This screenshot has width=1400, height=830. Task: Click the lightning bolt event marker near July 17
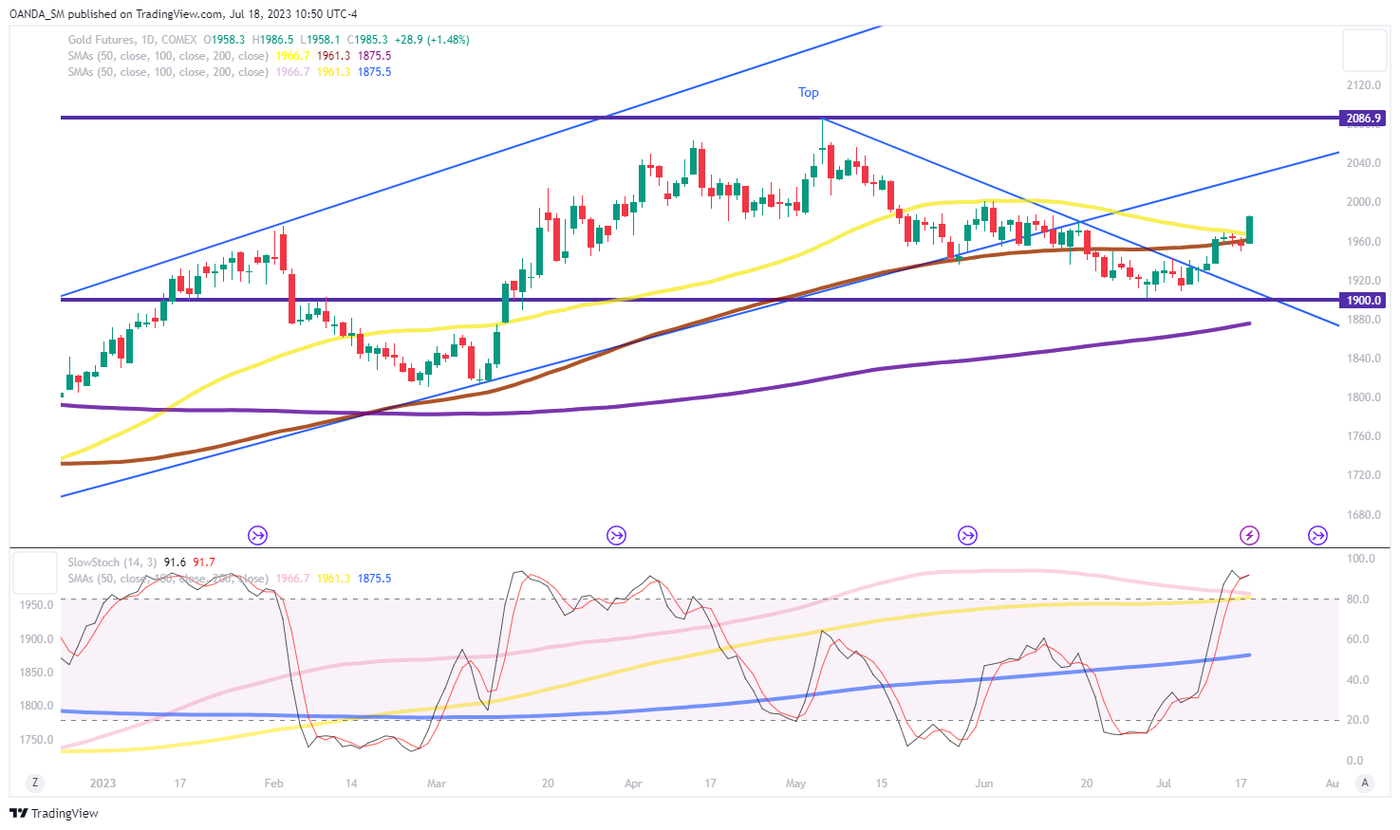pos(1249,536)
